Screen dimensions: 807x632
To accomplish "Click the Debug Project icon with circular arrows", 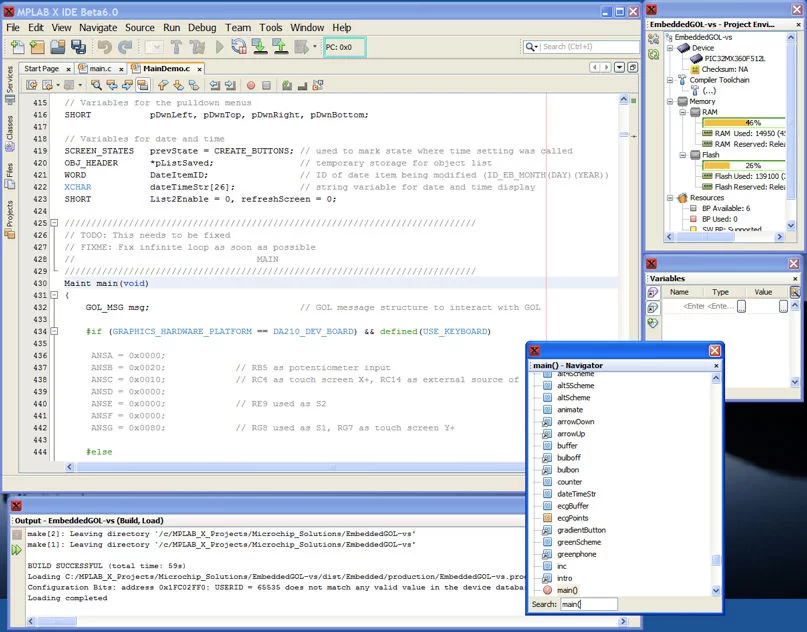I will click(x=239, y=47).
